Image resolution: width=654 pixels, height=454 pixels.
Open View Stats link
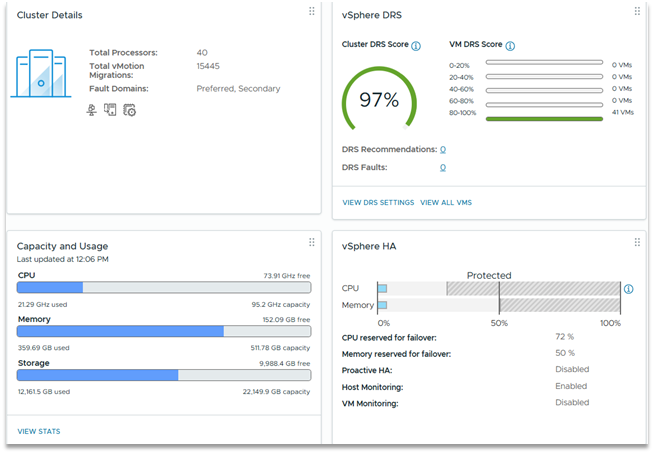pyautogui.click(x=39, y=431)
